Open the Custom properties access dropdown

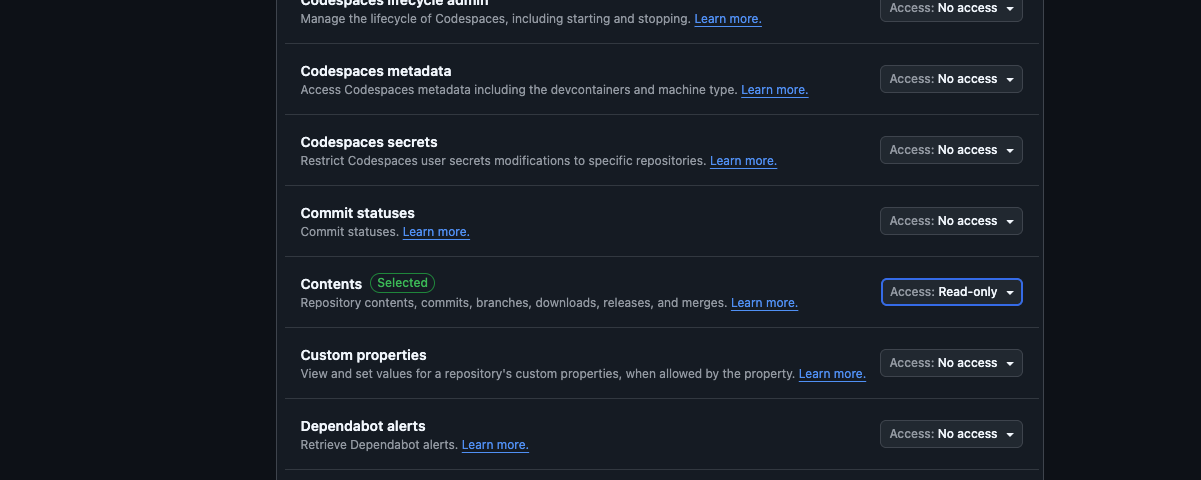(951, 363)
